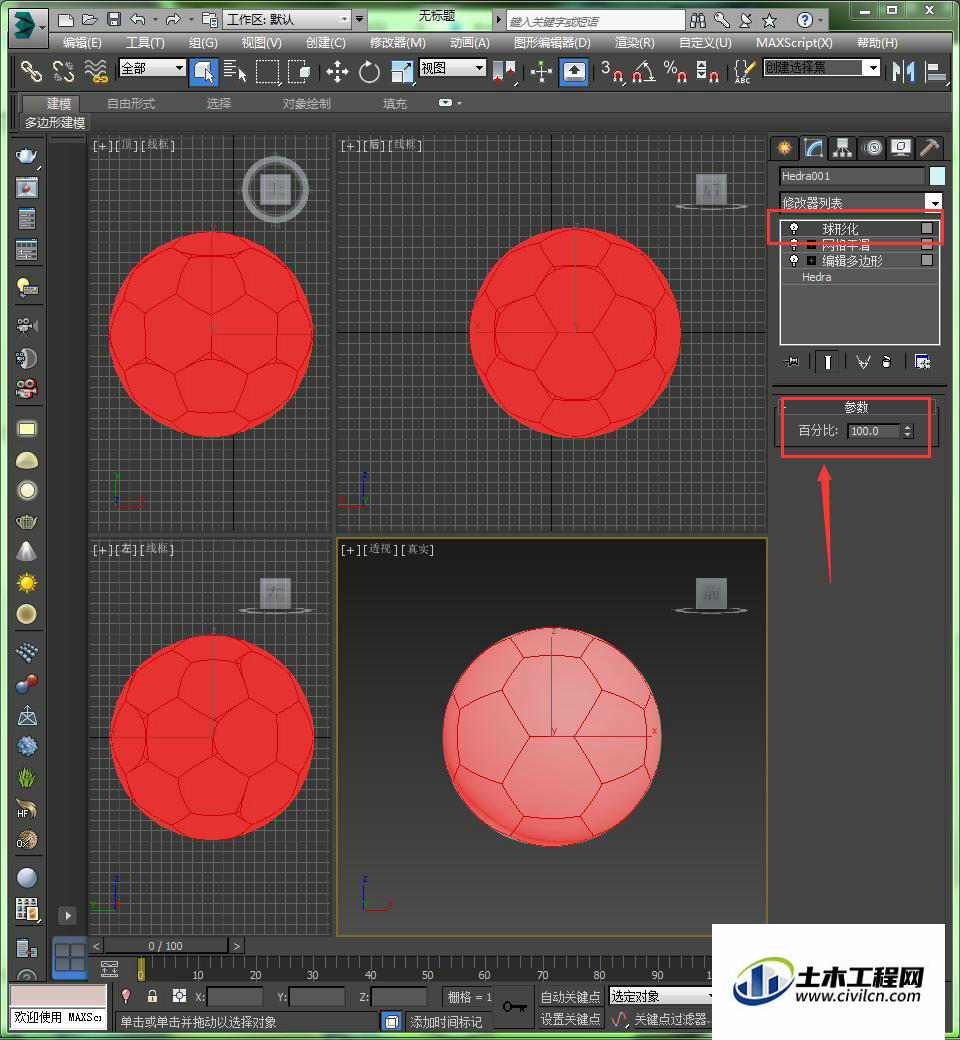Switch to the 自由形式 ribbon tab
This screenshot has width=960, height=1040.
pyautogui.click(x=131, y=103)
